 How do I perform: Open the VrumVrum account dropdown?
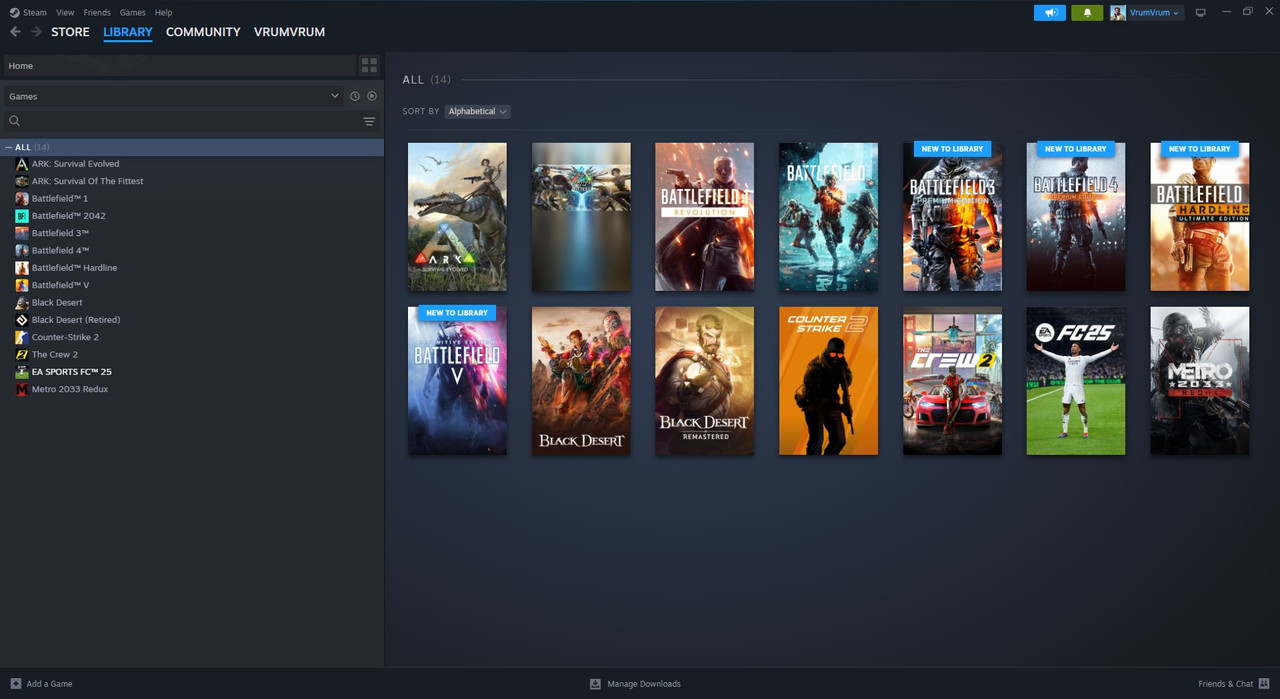click(1154, 13)
